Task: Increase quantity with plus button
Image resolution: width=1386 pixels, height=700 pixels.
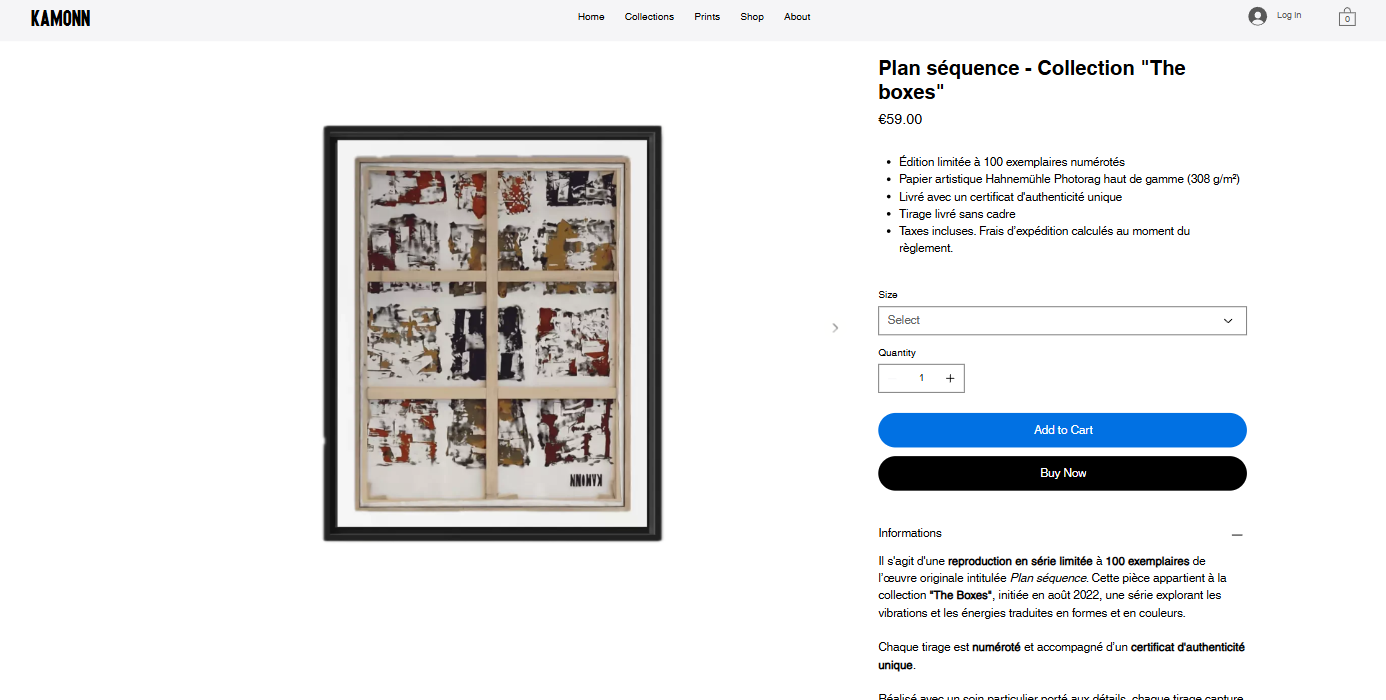Action: click(949, 379)
